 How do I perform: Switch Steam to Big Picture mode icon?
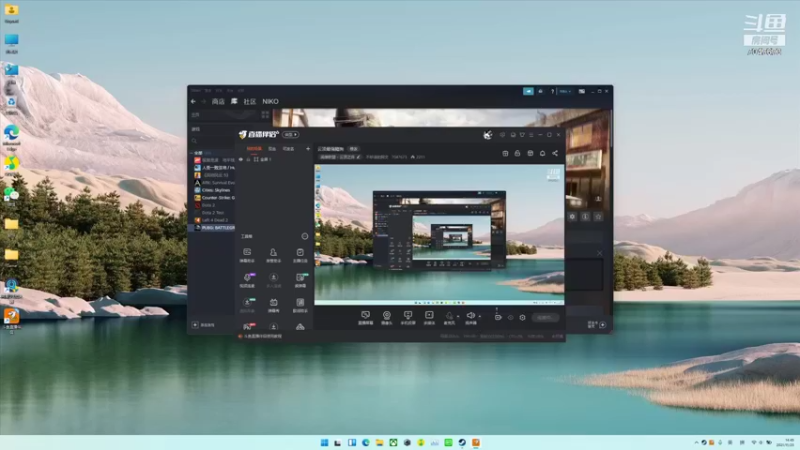pos(582,91)
